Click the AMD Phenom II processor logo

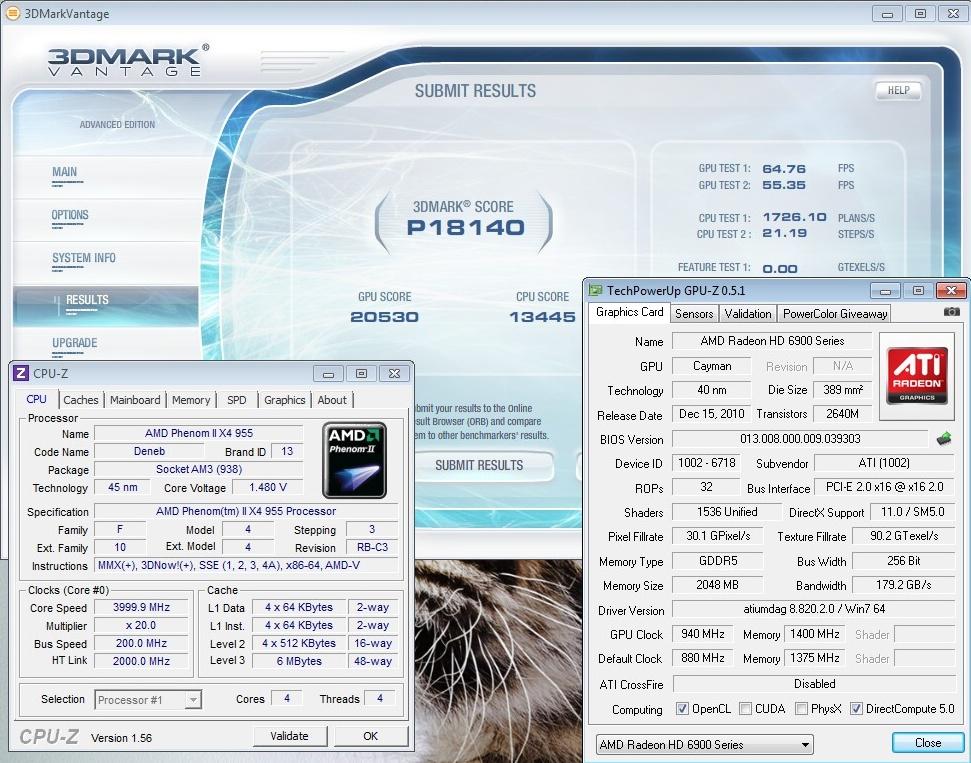coord(353,461)
